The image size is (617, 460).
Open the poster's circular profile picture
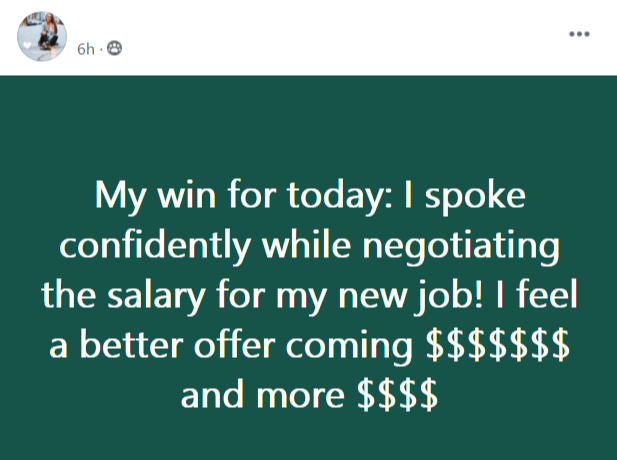pyautogui.click(x=42, y=37)
